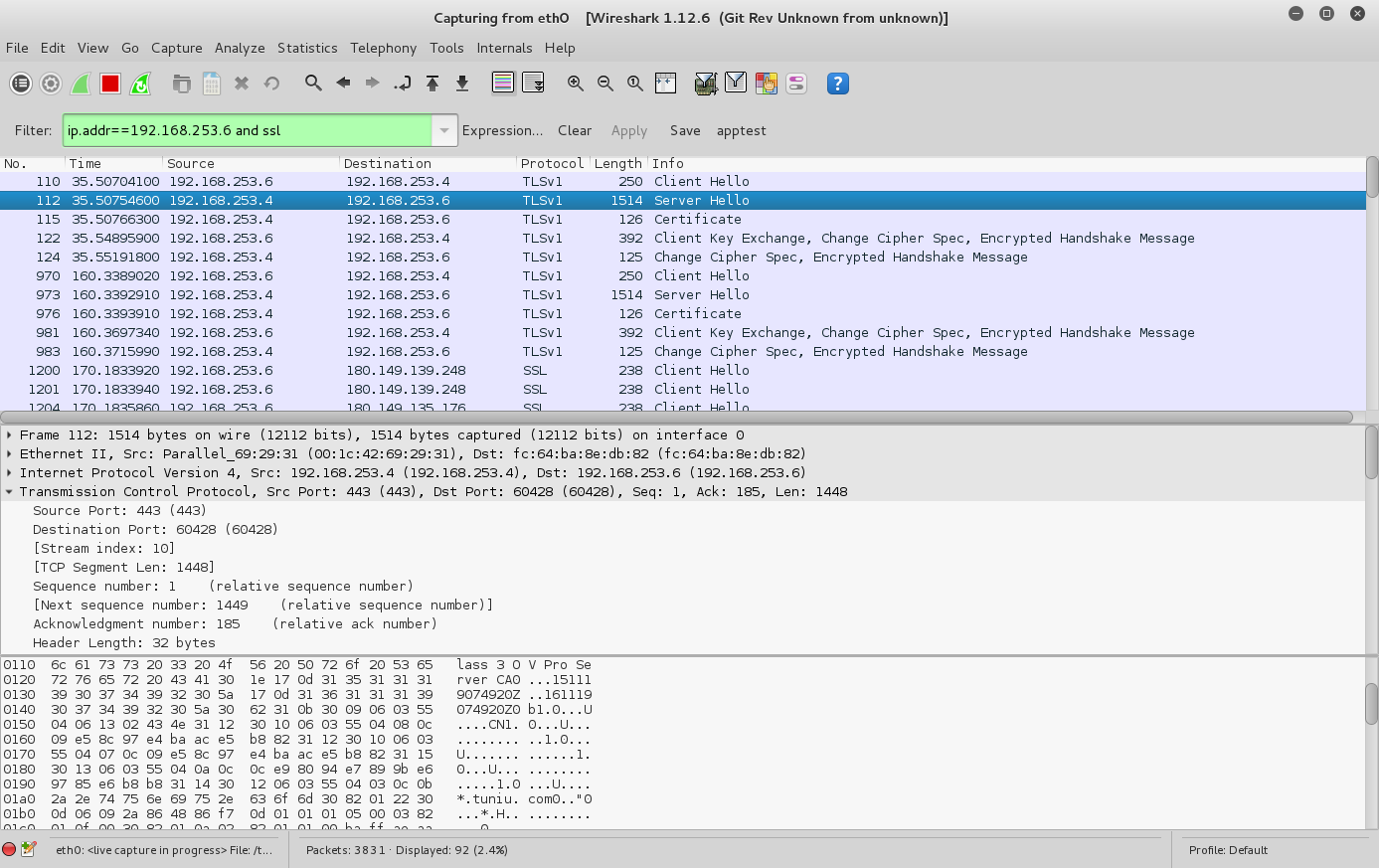1379x868 pixels.
Task: Open the Statistics menu
Action: coord(307,48)
